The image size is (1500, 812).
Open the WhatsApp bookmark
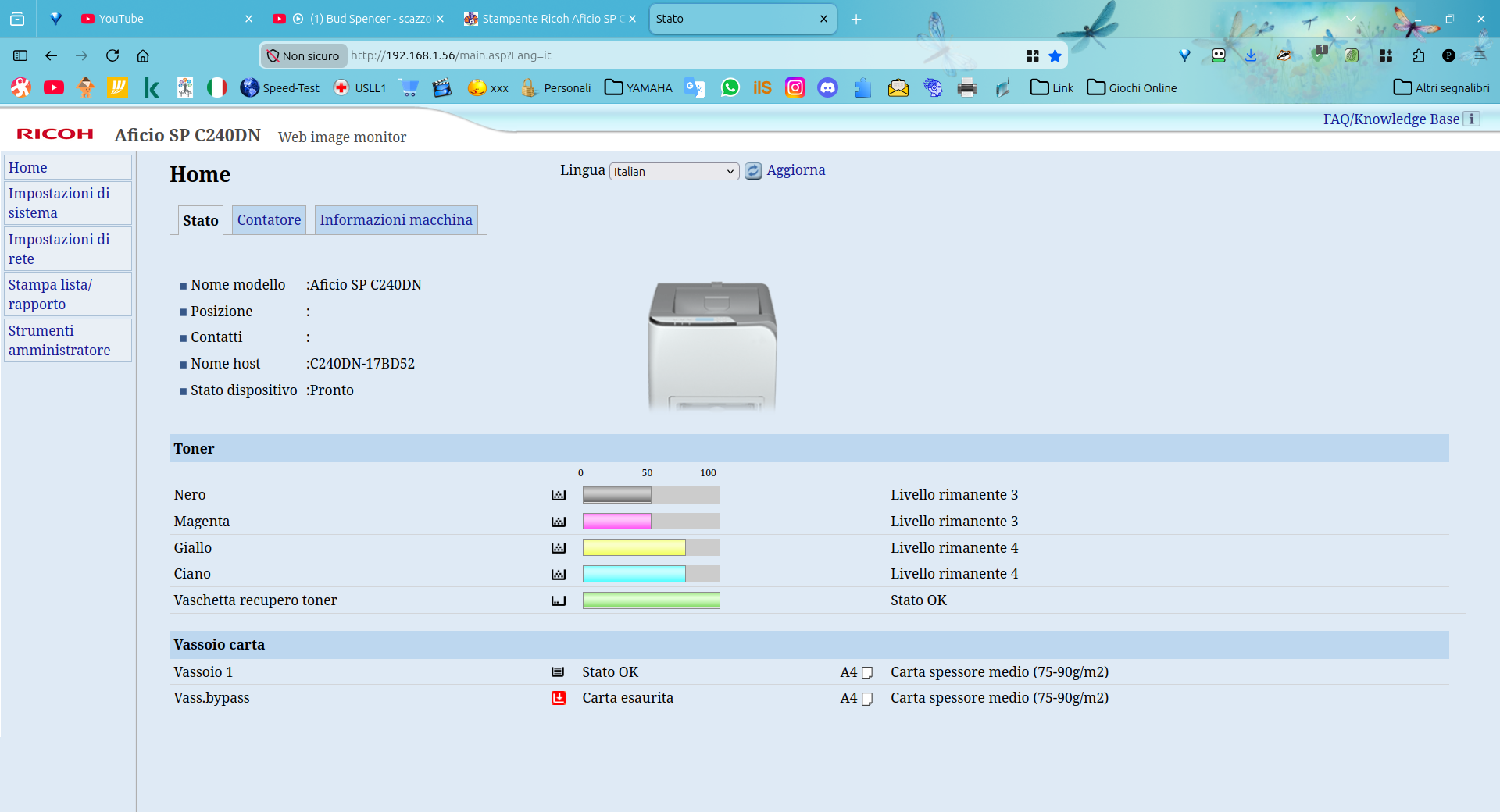[x=730, y=87]
